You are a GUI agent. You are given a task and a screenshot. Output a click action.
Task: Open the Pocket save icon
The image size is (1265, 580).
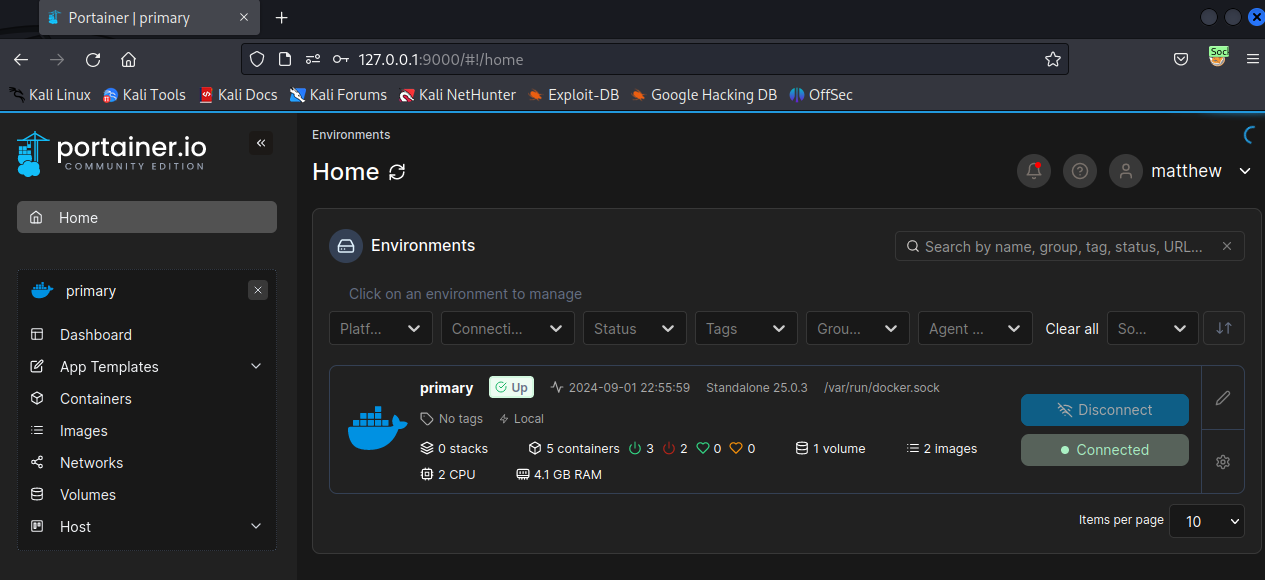pyautogui.click(x=1181, y=59)
